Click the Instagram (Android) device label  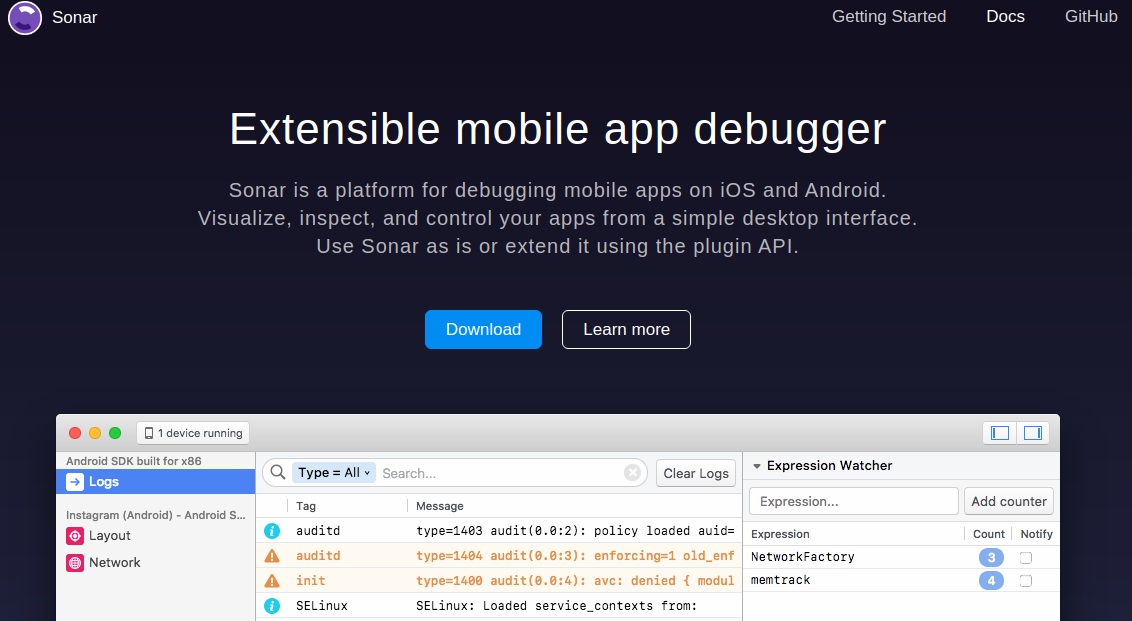tap(155, 515)
